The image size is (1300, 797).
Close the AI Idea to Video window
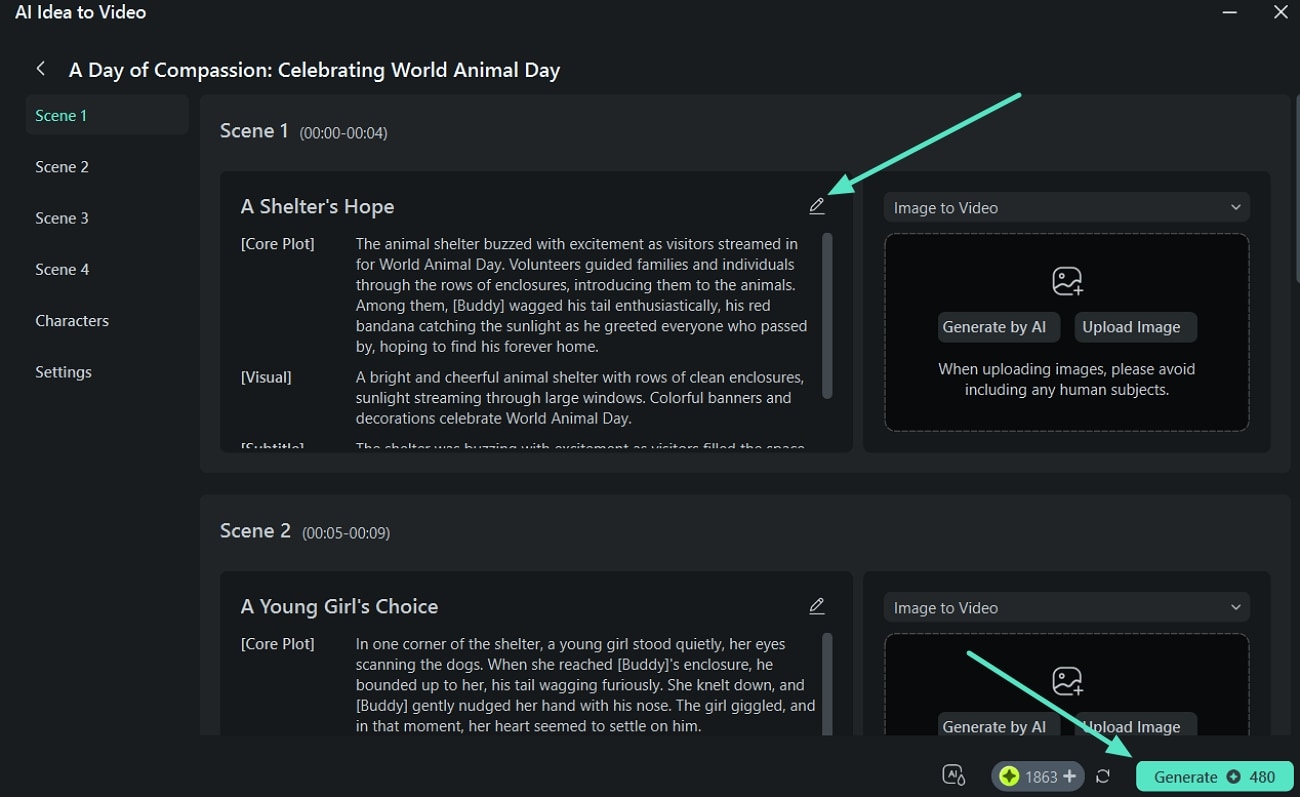(1280, 12)
